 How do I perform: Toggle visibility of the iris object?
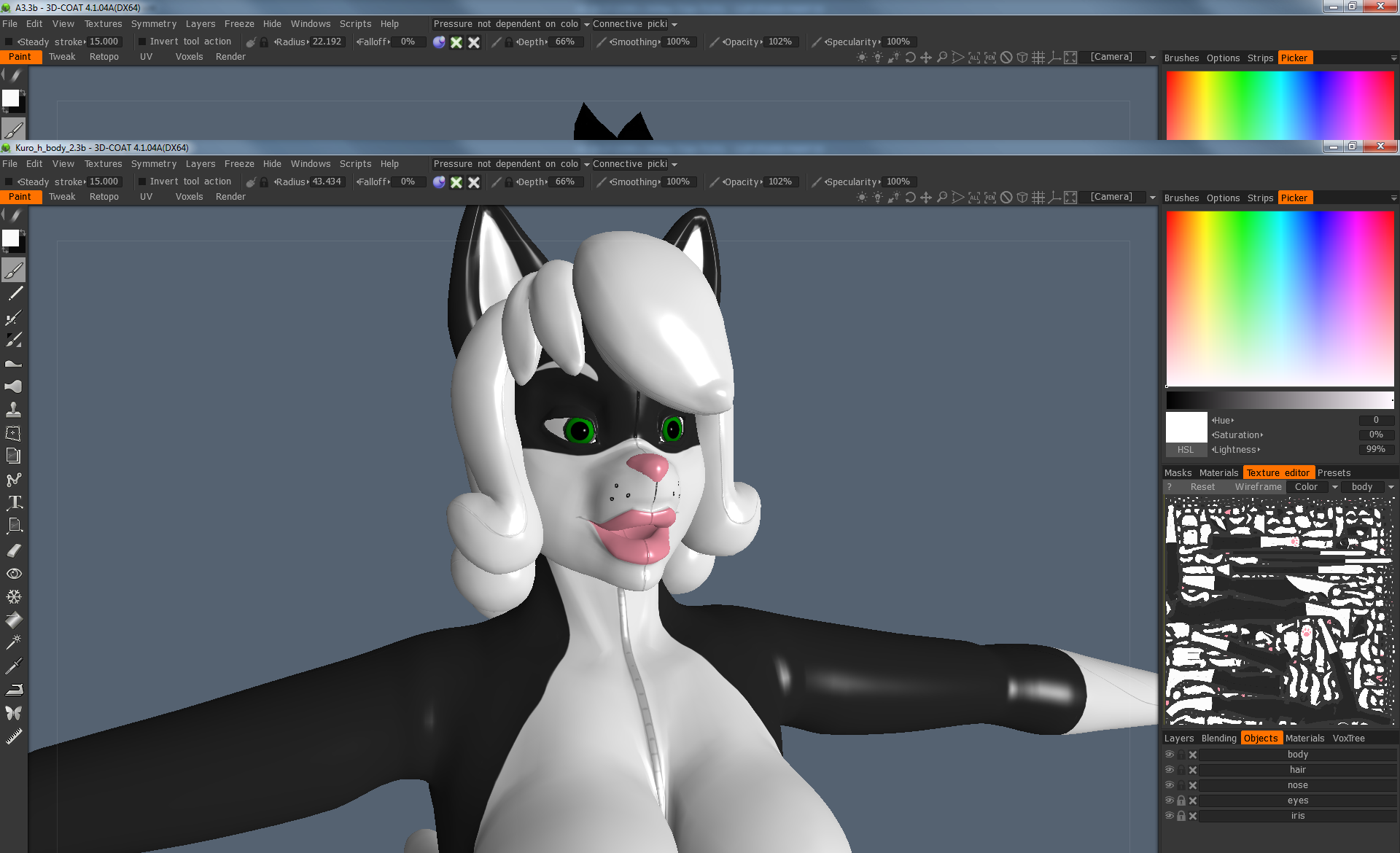point(1170,816)
